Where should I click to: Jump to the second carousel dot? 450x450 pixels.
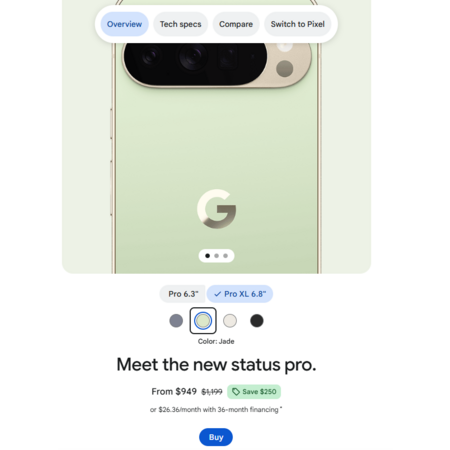coord(216,256)
